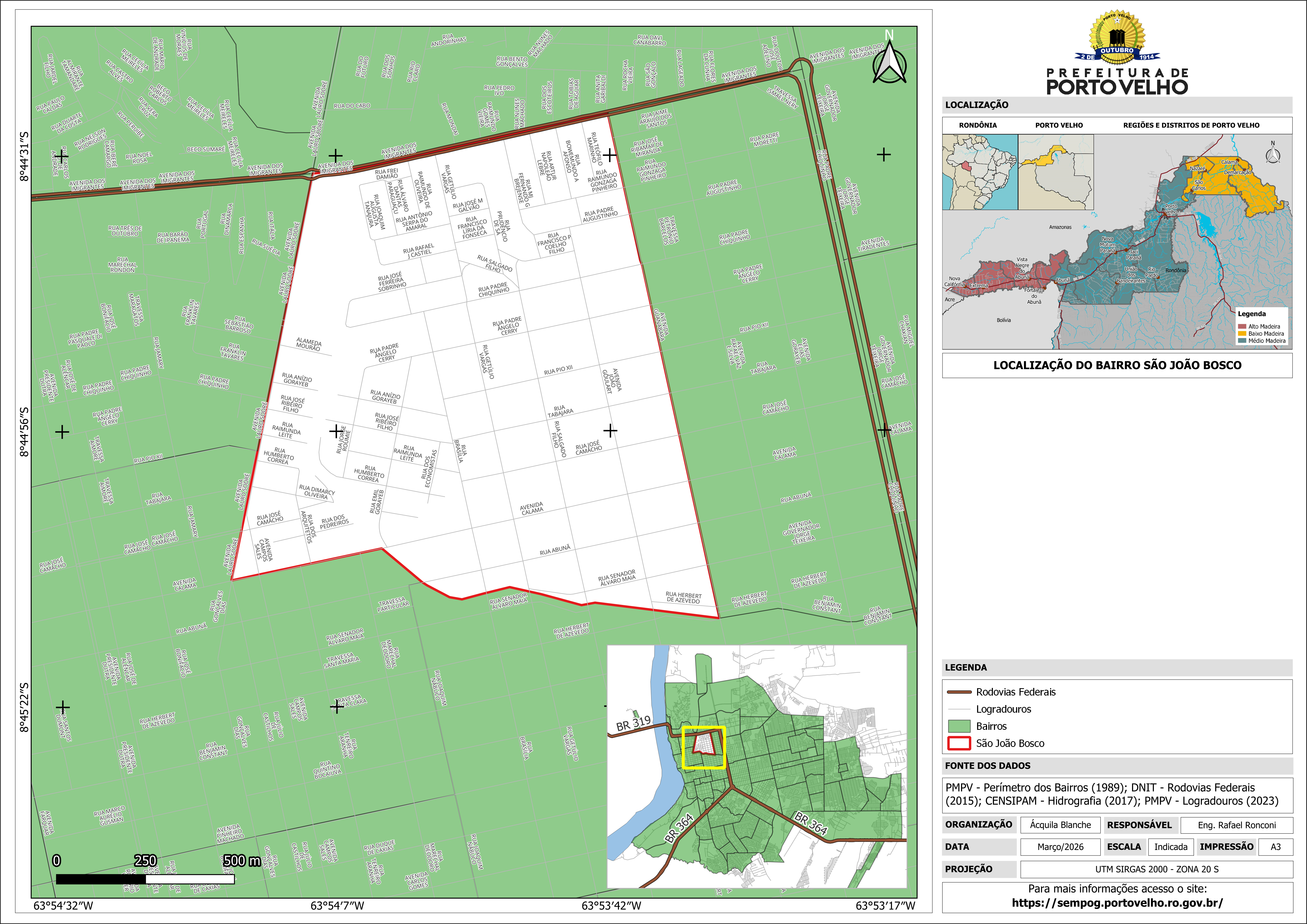Click the Rodovias Federais brown line symbol

coord(959,692)
